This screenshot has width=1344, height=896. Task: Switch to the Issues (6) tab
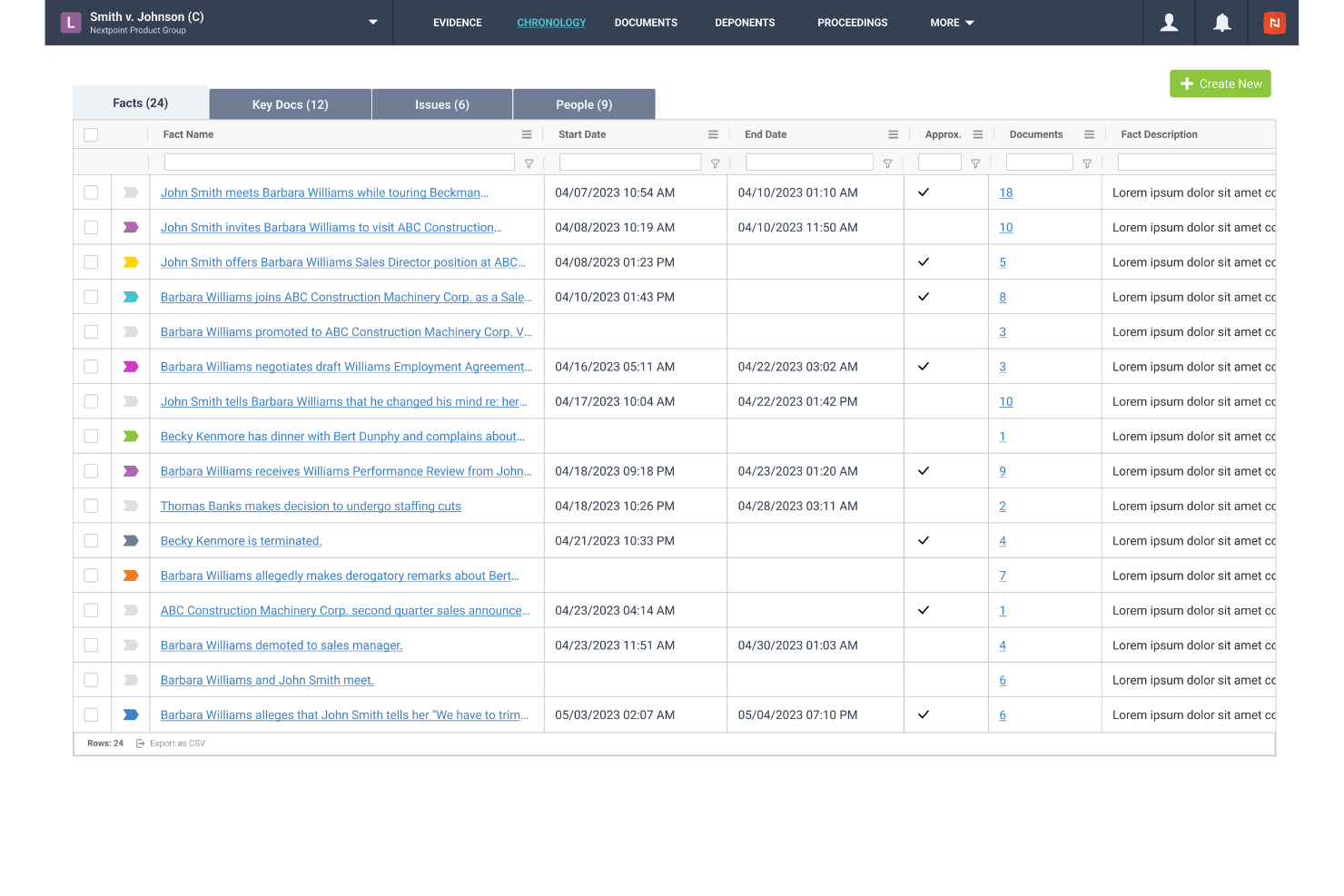coord(442,104)
